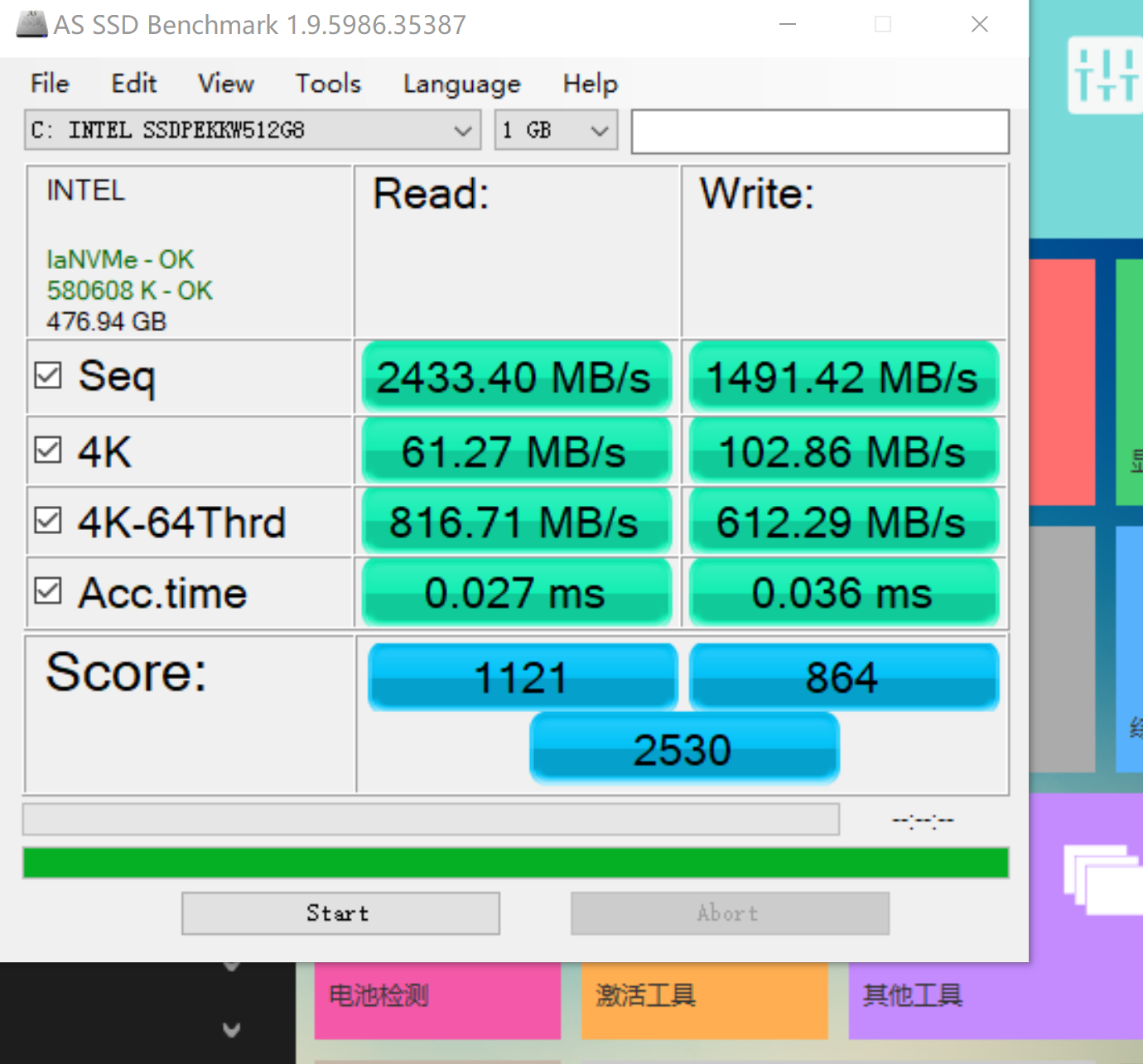Image resolution: width=1143 pixels, height=1064 pixels.
Task: Click the equalizer sliders icon in background window
Action: [1106, 75]
